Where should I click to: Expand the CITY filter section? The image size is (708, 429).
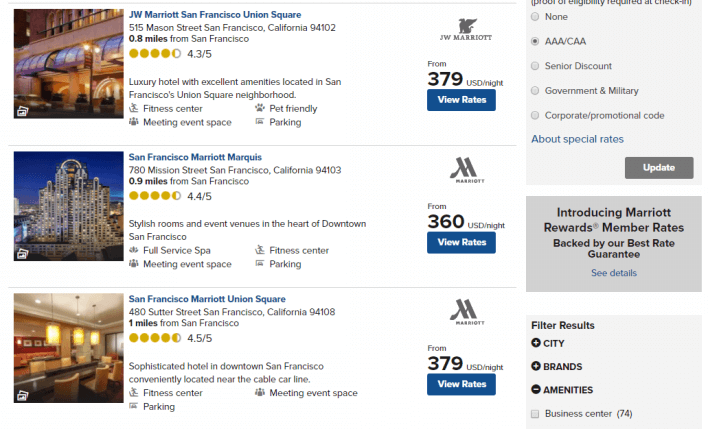(536, 344)
